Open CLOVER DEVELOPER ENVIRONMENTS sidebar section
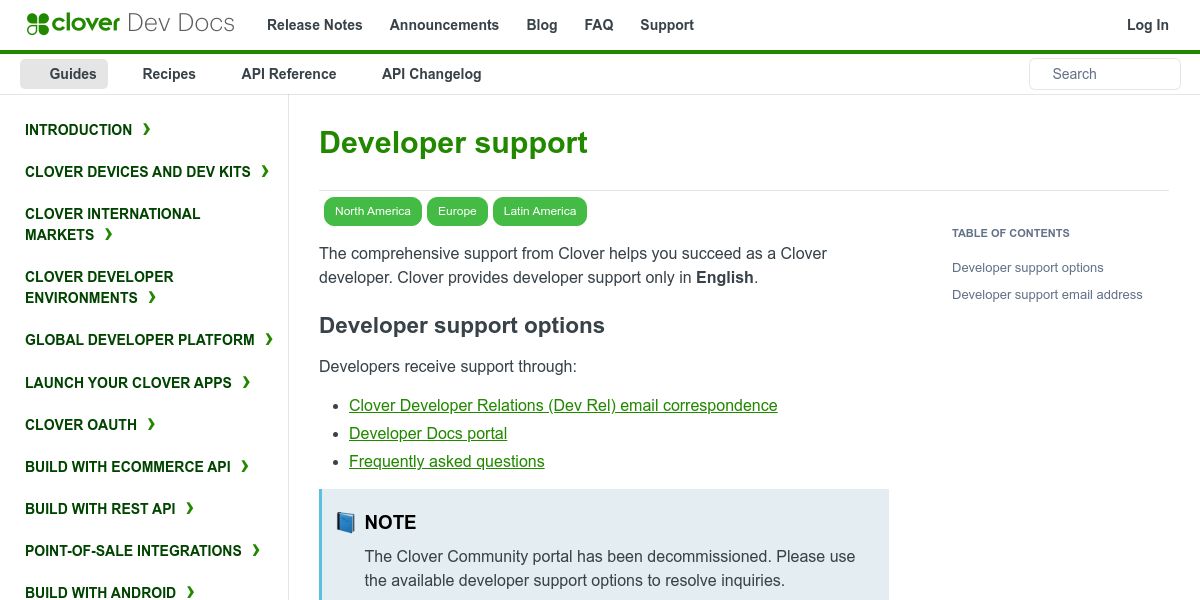 (x=99, y=287)
